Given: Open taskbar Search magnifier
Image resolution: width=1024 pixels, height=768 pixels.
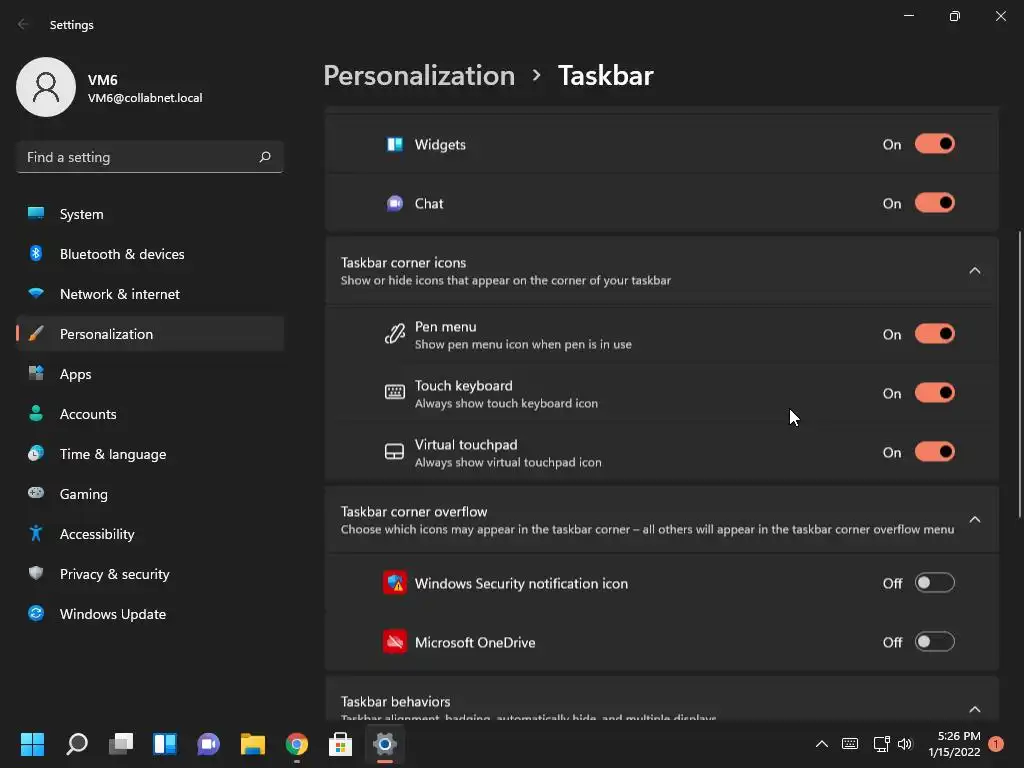Looking at the screenshot, I should [x=77, y=744].
